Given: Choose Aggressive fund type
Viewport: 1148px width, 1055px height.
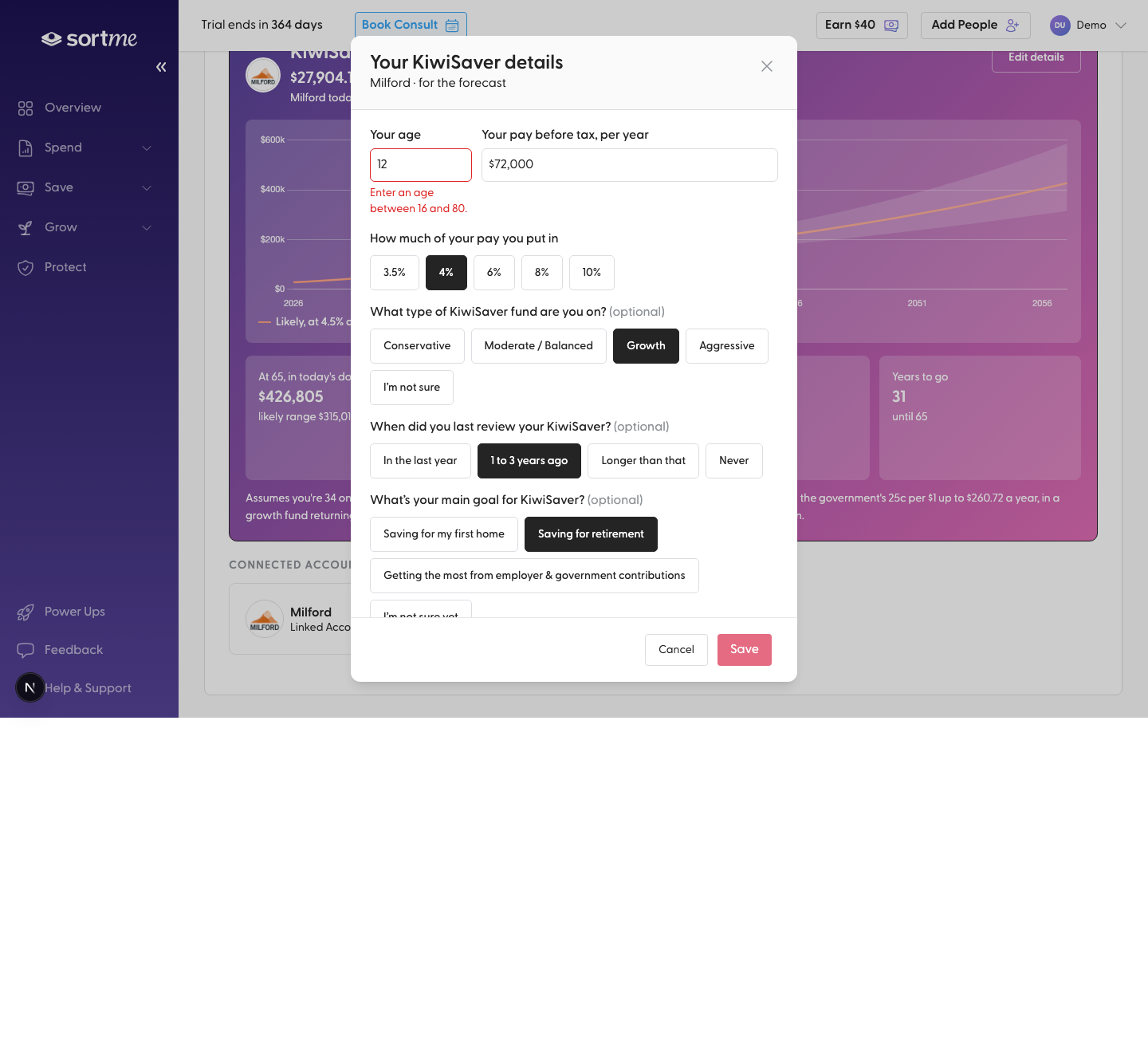Looking at the screenshot, I should pos(727,346).
